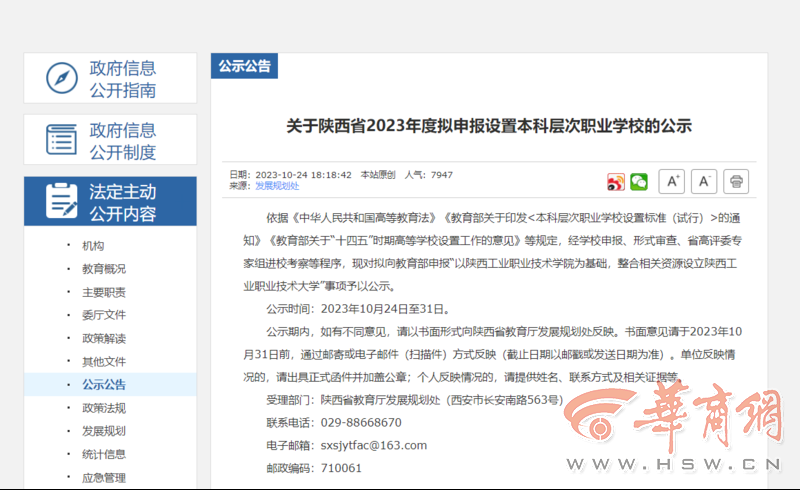This screenshot has height=490, width=800.
Task: Open 发展规划 in sidebar list
Action: (x=104, y=431)
